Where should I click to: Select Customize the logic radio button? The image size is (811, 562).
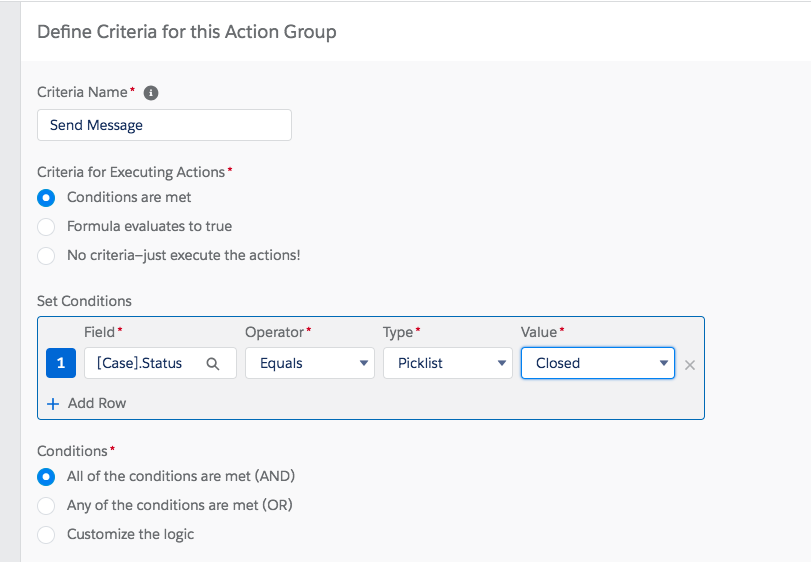pos(46,535)
